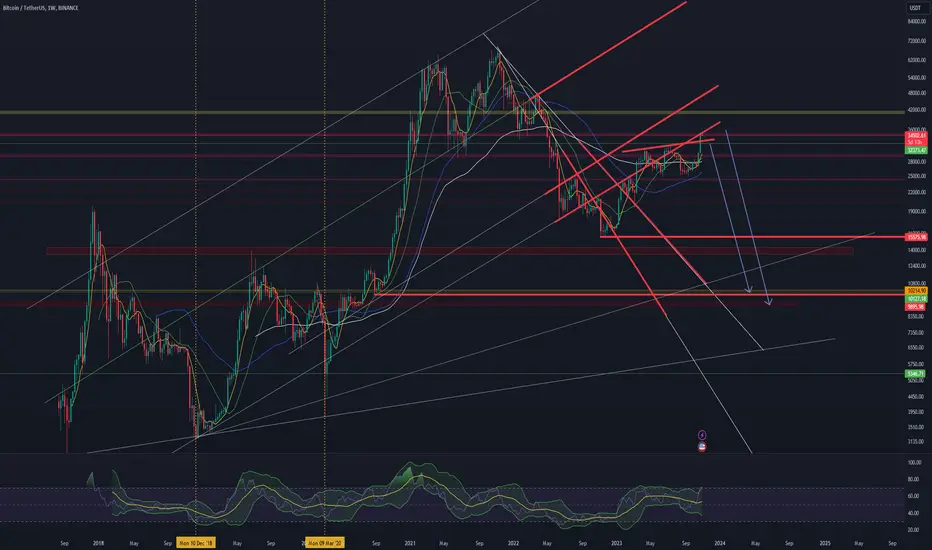Click the 19000.00 price axis value
The width and height of the screenshot is (932, 550).
917,212
